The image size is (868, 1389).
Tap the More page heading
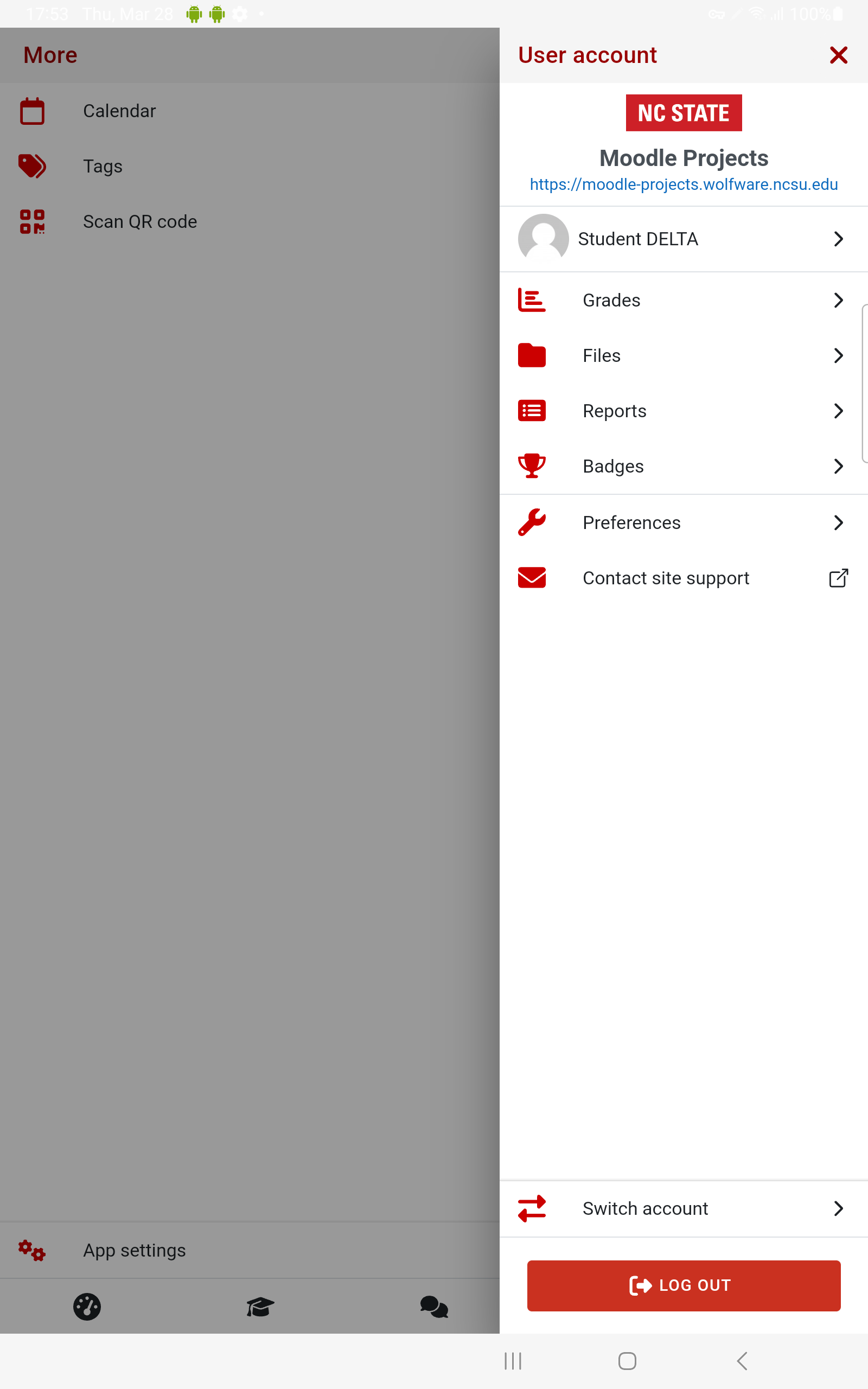coord(50,55)
